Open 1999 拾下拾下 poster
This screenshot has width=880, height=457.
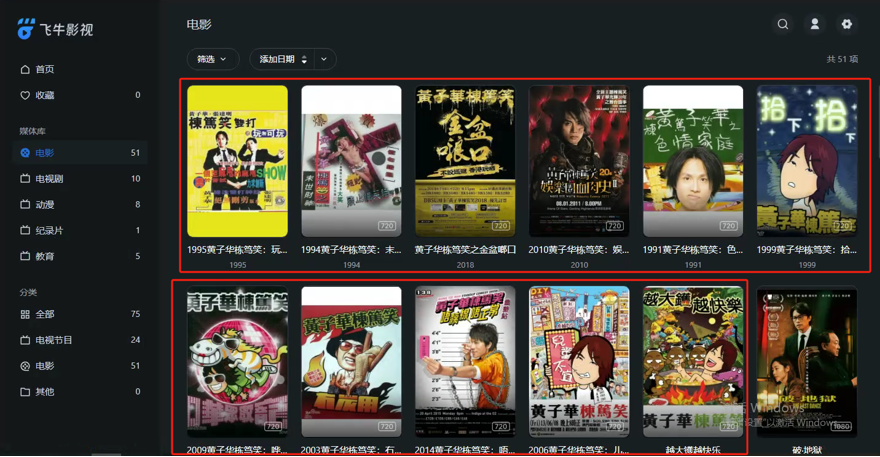[x=807, y=161]
